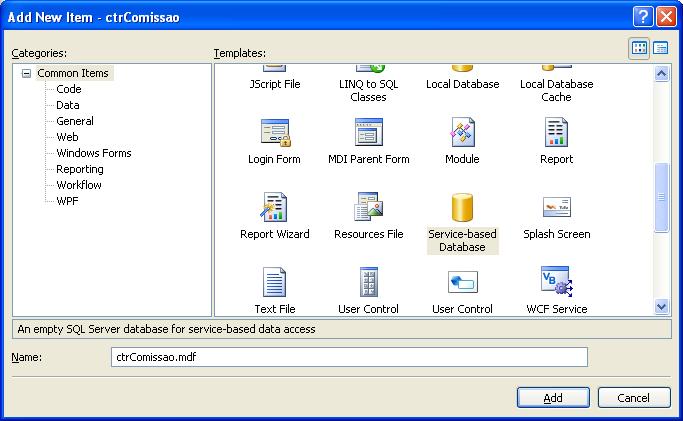Click the Name text field

349,357
